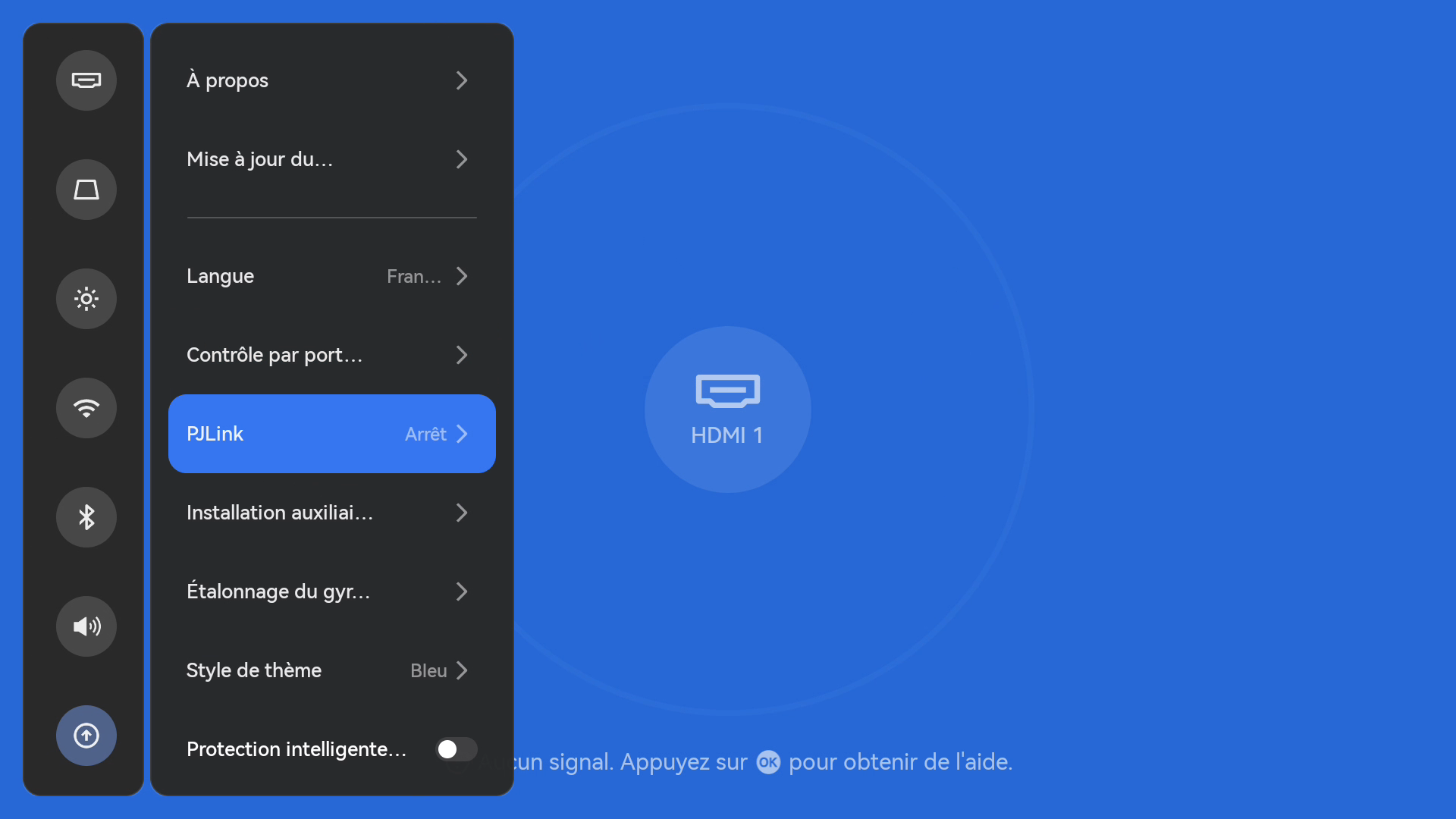The height and width of the screenshot is (819, 1456).
Task: Click the Fran... language value
Action: click(x=413, y=276)
